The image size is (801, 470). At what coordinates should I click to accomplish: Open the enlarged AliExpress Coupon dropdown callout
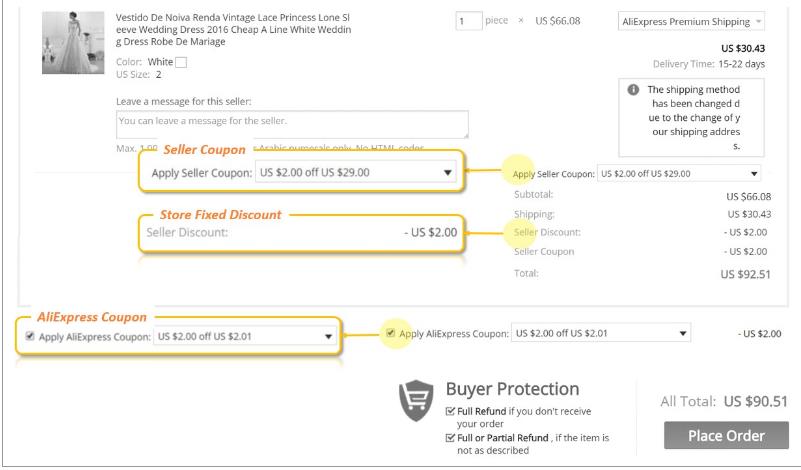245,336
